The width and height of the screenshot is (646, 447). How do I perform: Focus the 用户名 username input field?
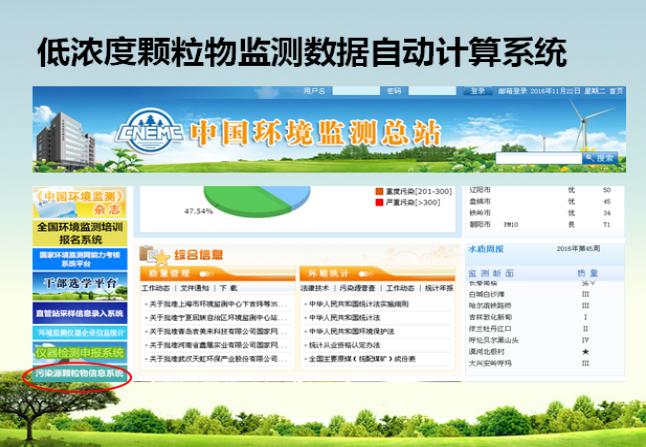356,91
